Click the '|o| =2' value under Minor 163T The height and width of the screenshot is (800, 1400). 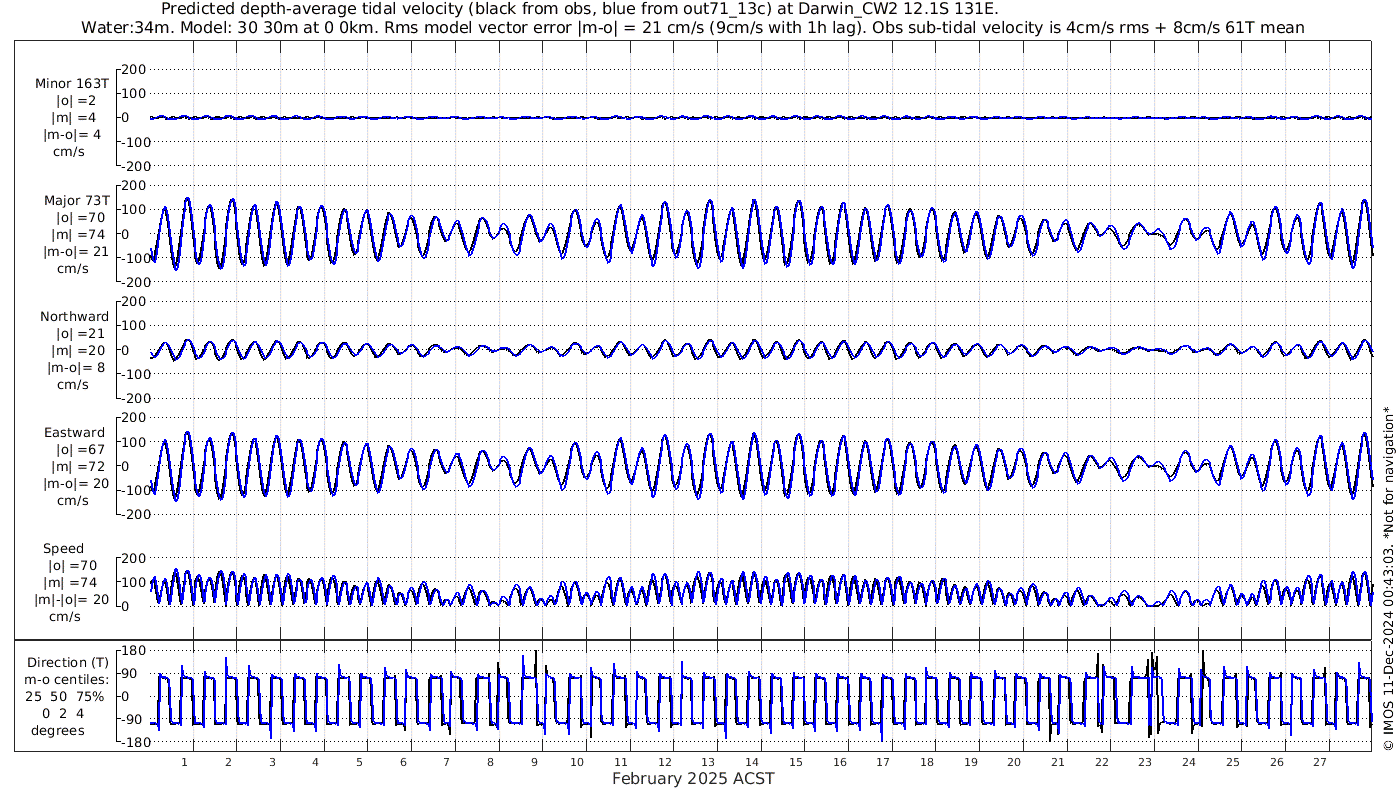pyautogui.click(x=76, y=101)
